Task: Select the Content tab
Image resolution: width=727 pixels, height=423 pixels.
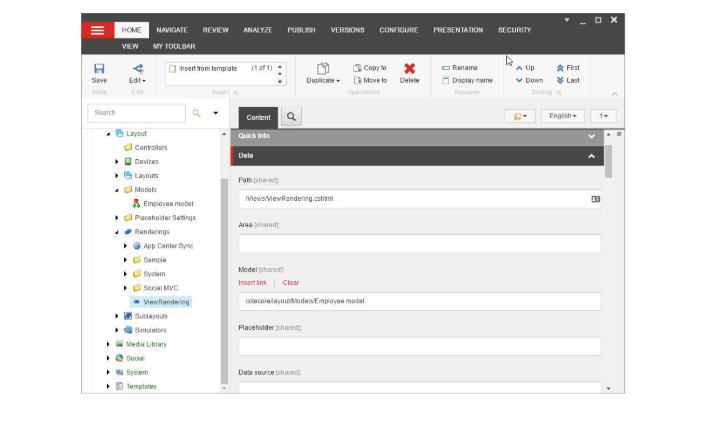Action: point(258,118)
